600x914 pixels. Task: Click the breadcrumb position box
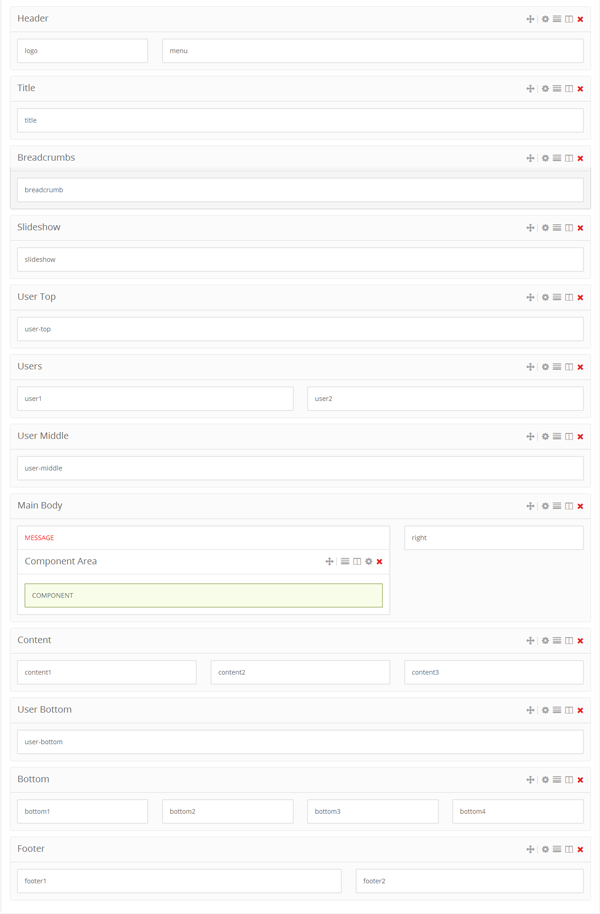point(300,190)
